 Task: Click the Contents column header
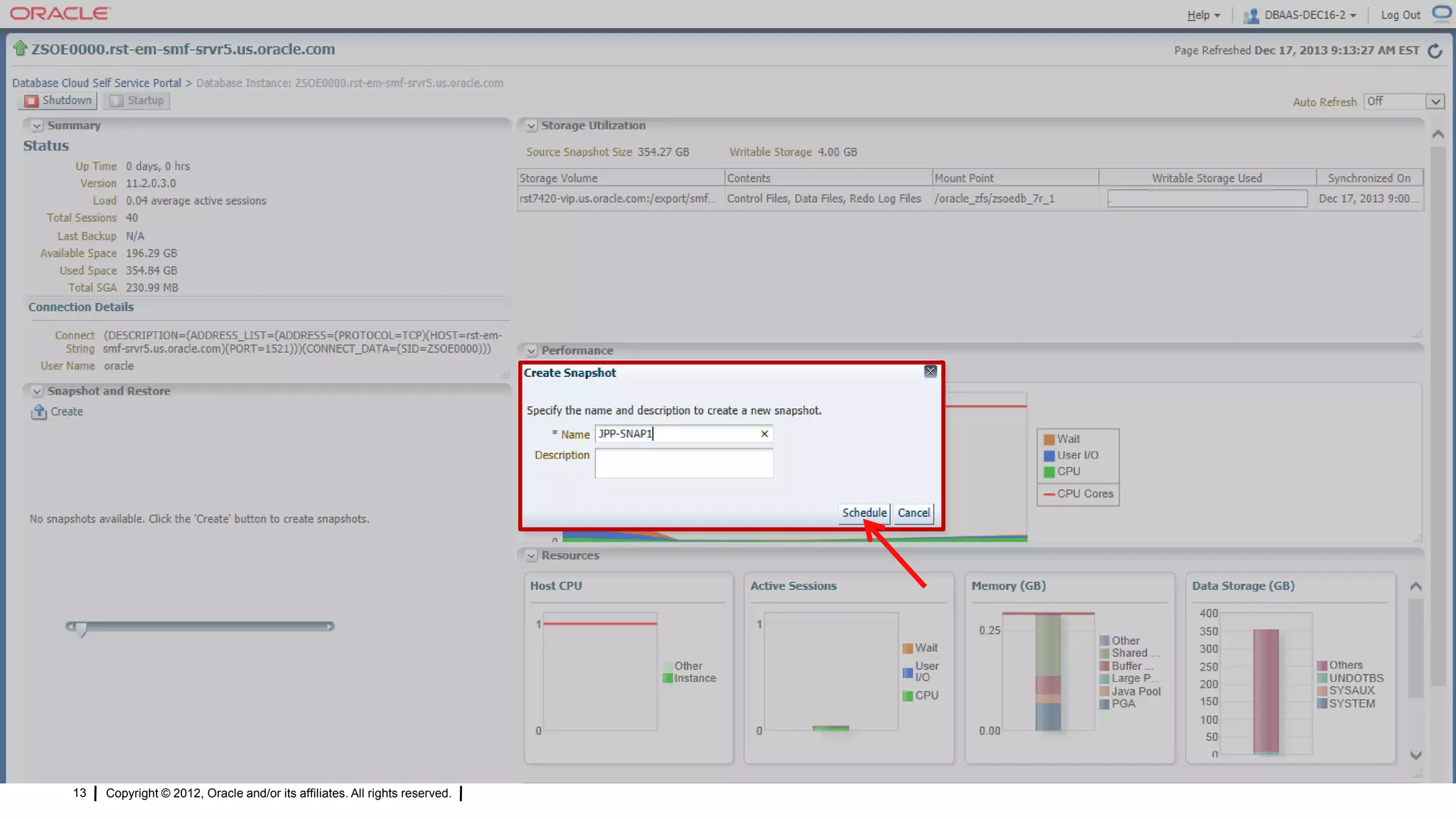[828, 178]
